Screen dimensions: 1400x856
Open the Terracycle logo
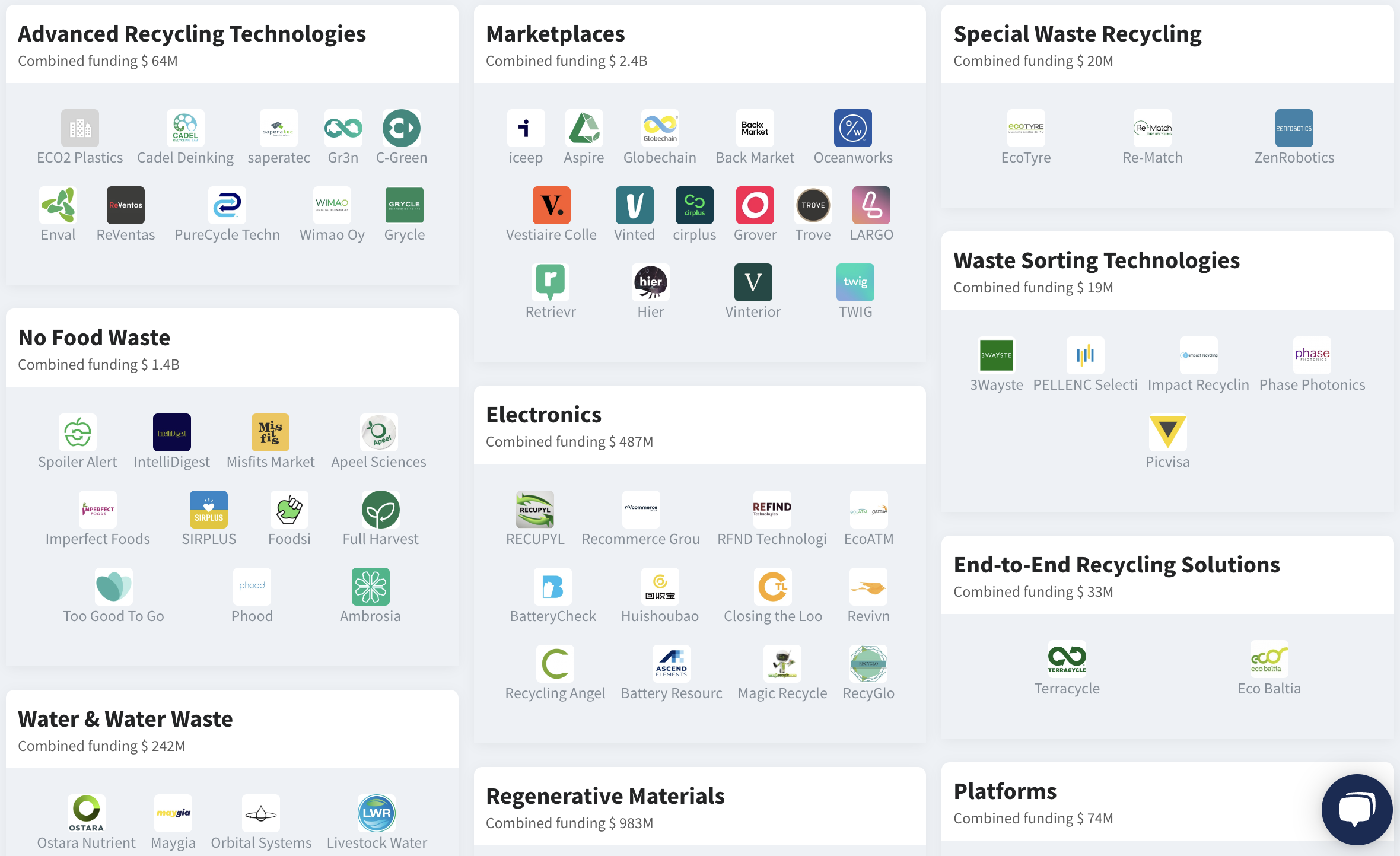click(1067, 659)
